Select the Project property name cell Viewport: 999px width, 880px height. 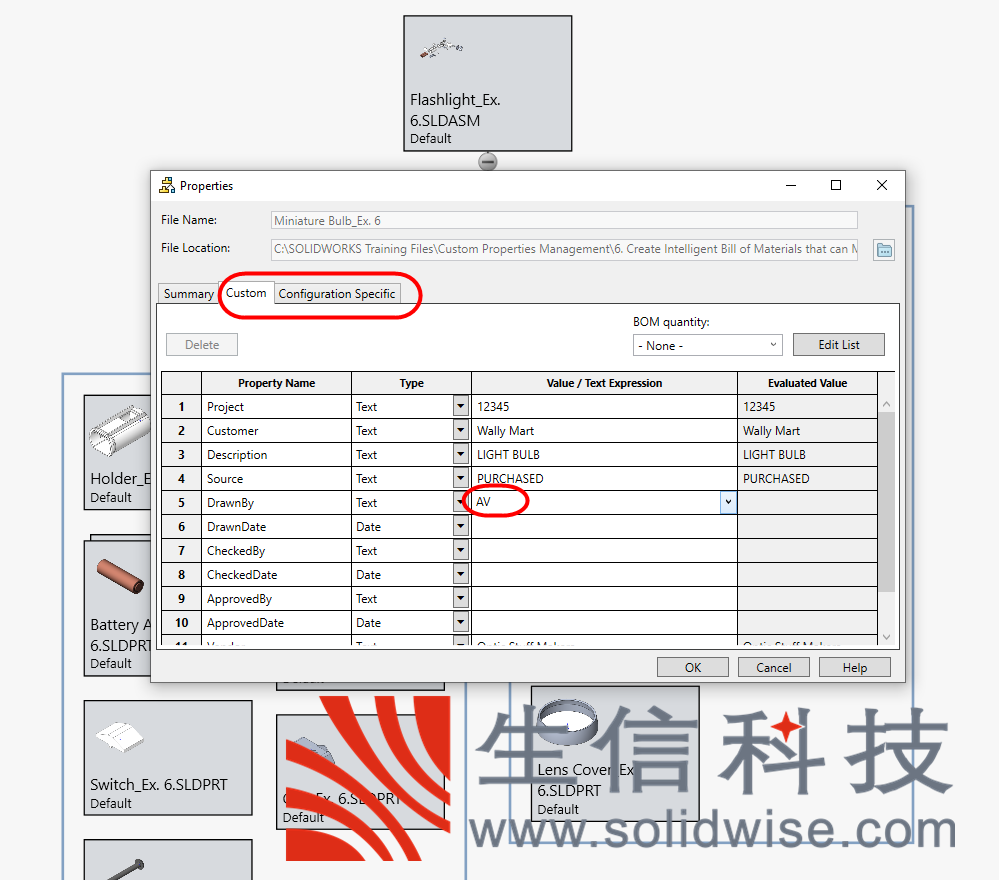[276, 407]
